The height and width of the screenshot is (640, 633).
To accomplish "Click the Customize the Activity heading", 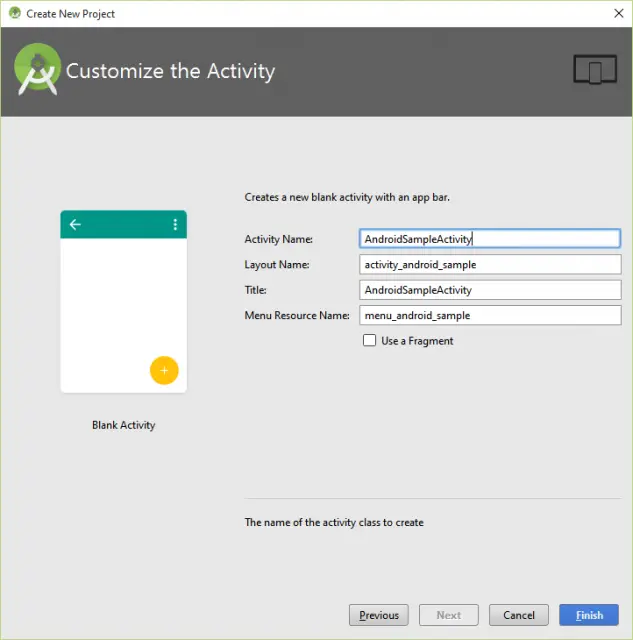I will [x=170, y=71].
